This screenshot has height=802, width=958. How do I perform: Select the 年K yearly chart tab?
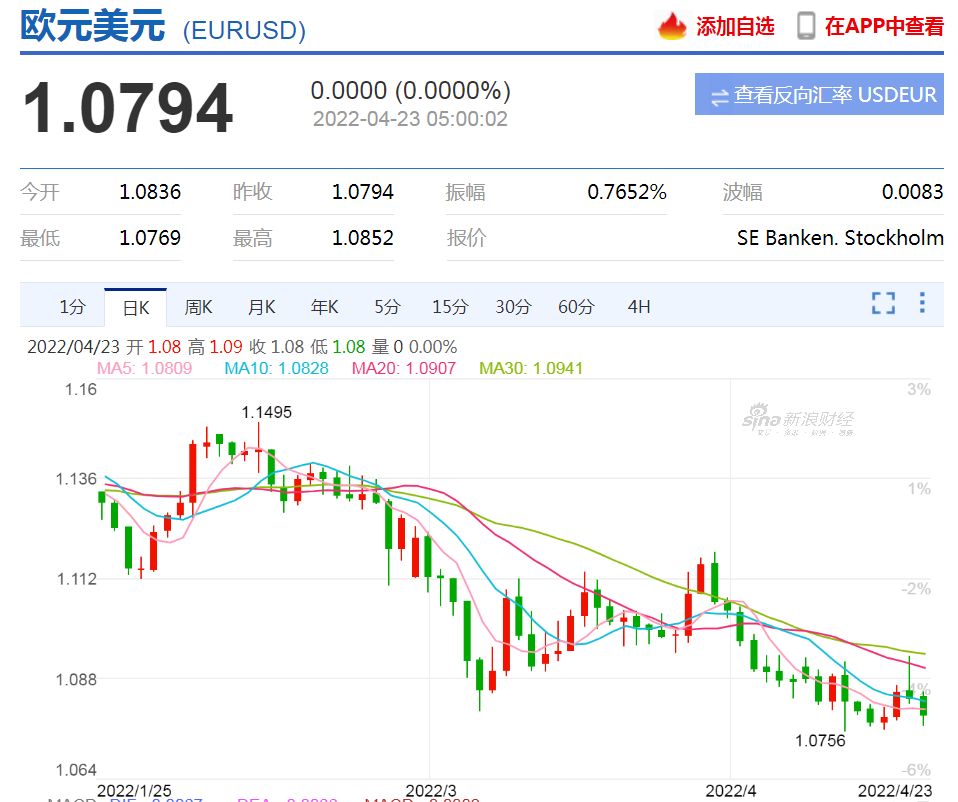pyautogui.click(x=325, y=307)
